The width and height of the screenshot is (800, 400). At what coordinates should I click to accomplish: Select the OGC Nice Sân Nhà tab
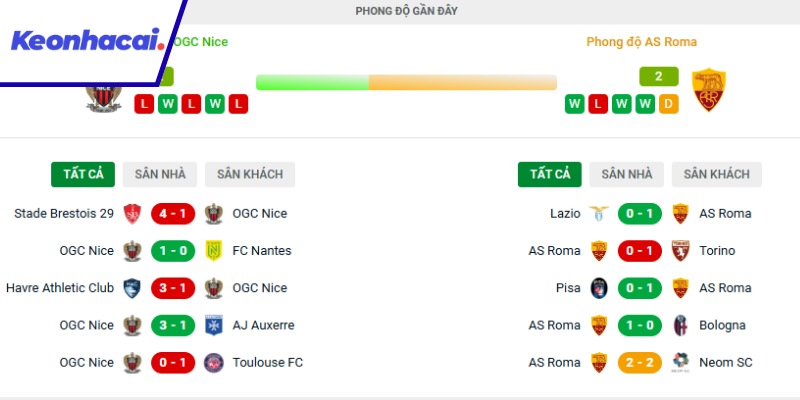(x=160, y=174)
